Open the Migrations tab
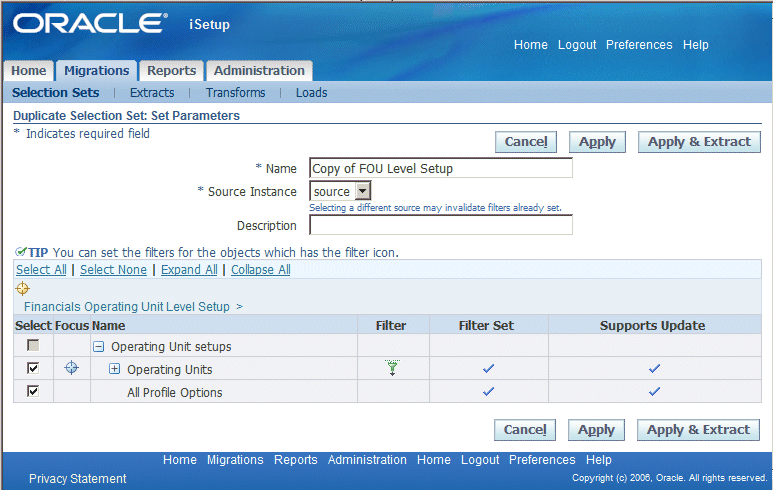 point(97,70)
